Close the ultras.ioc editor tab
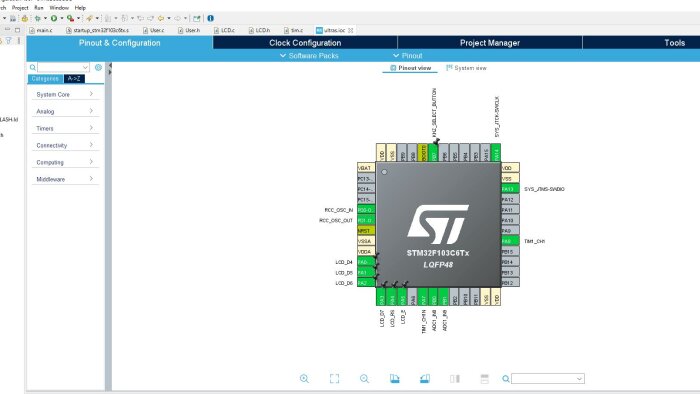The width and height of the screenshot is (700, 394). click(350, 30)
